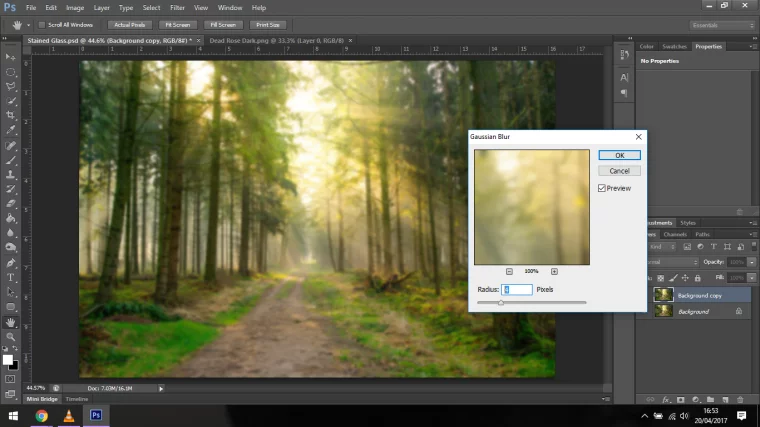Image resolution: width=760 pixels, height=427 pixels.
Task: Select the Path Selection tool
Action: [x=10, y=292]
